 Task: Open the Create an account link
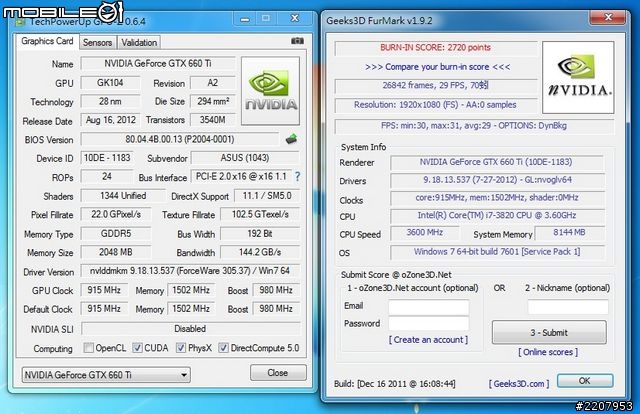coord(428,340)
